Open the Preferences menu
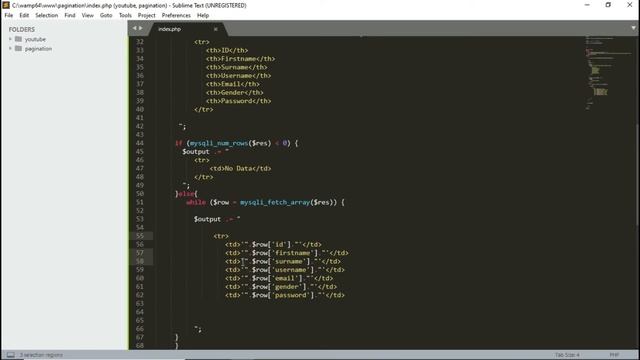 (176, 15)
